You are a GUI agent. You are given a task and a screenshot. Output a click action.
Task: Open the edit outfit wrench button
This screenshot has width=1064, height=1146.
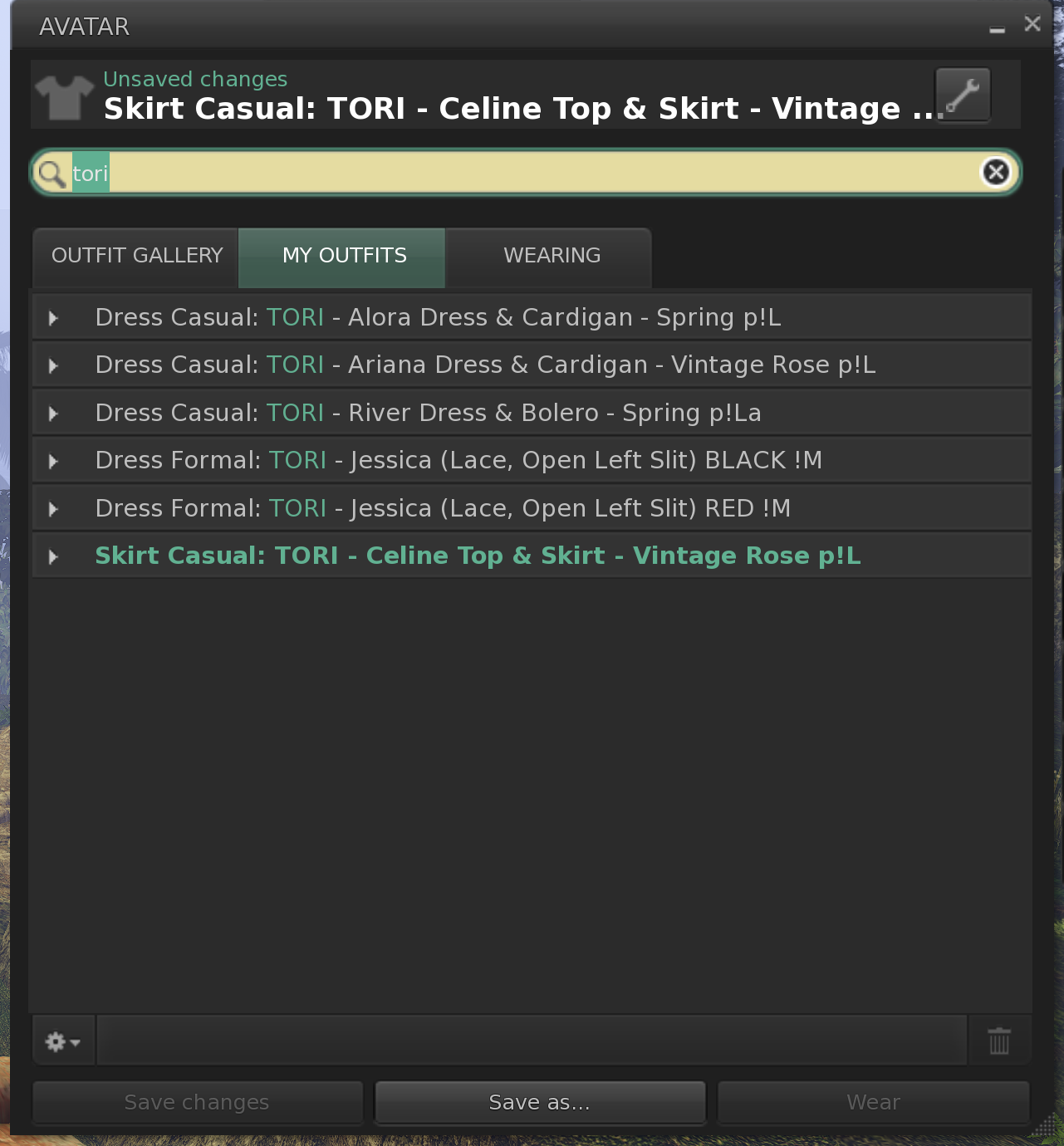click(963, 95)
